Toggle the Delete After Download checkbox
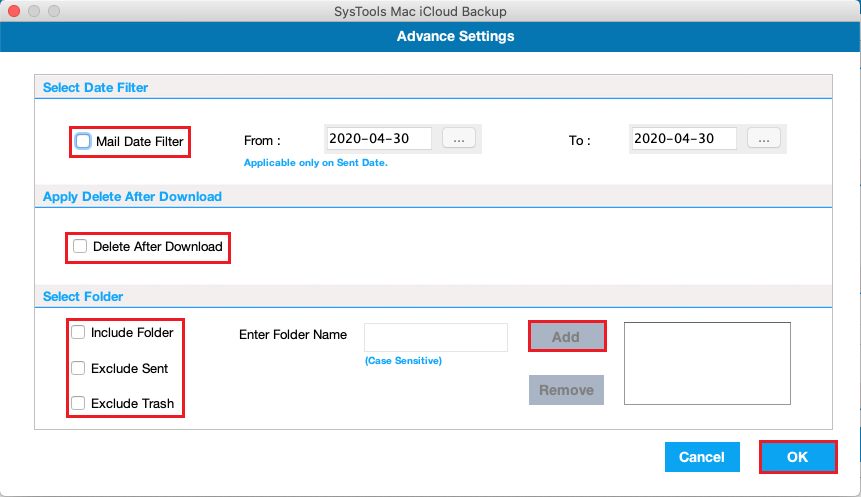 pos(80,246)
